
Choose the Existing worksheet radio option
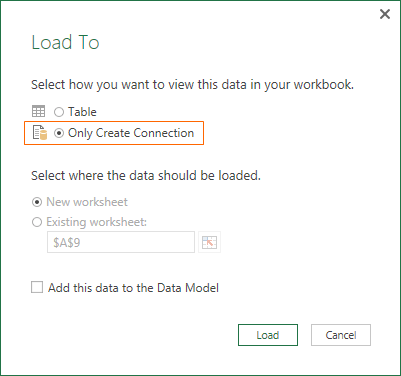point(37,222)
